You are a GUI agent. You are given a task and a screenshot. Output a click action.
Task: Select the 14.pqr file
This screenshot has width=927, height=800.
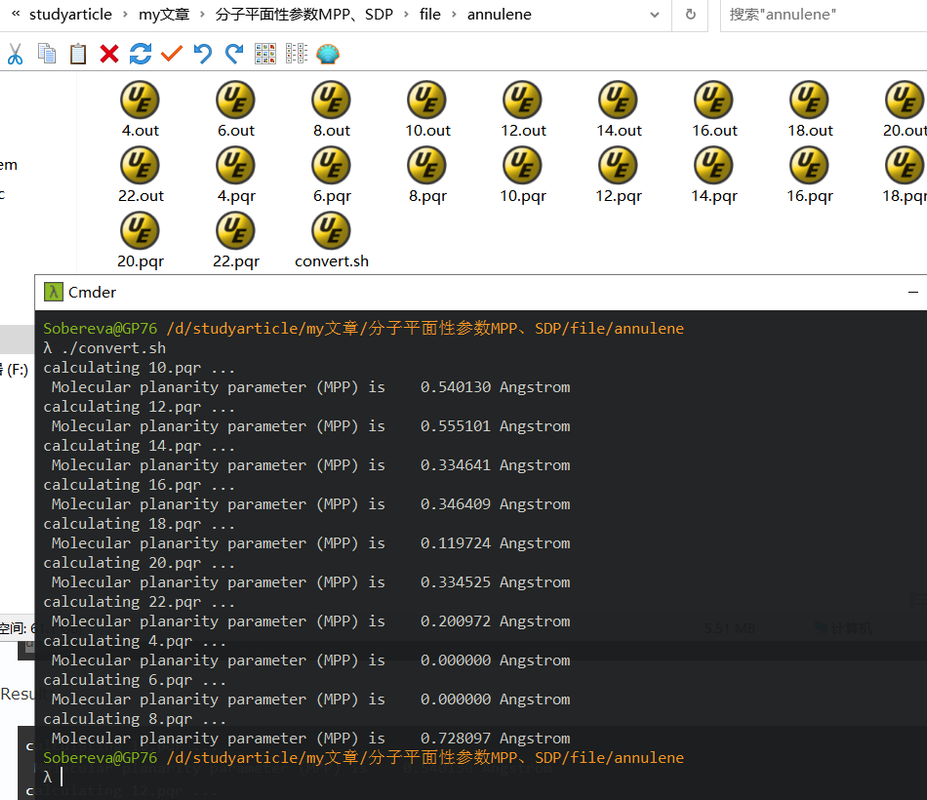point(715,176)
